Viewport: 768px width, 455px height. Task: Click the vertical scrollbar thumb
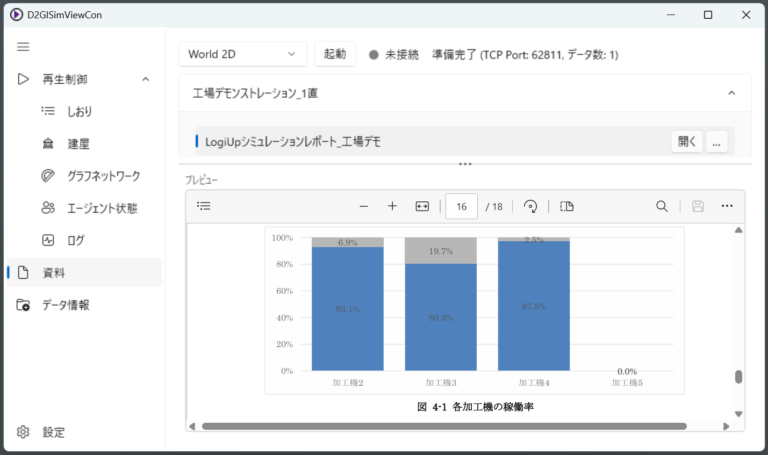point(739,377)
